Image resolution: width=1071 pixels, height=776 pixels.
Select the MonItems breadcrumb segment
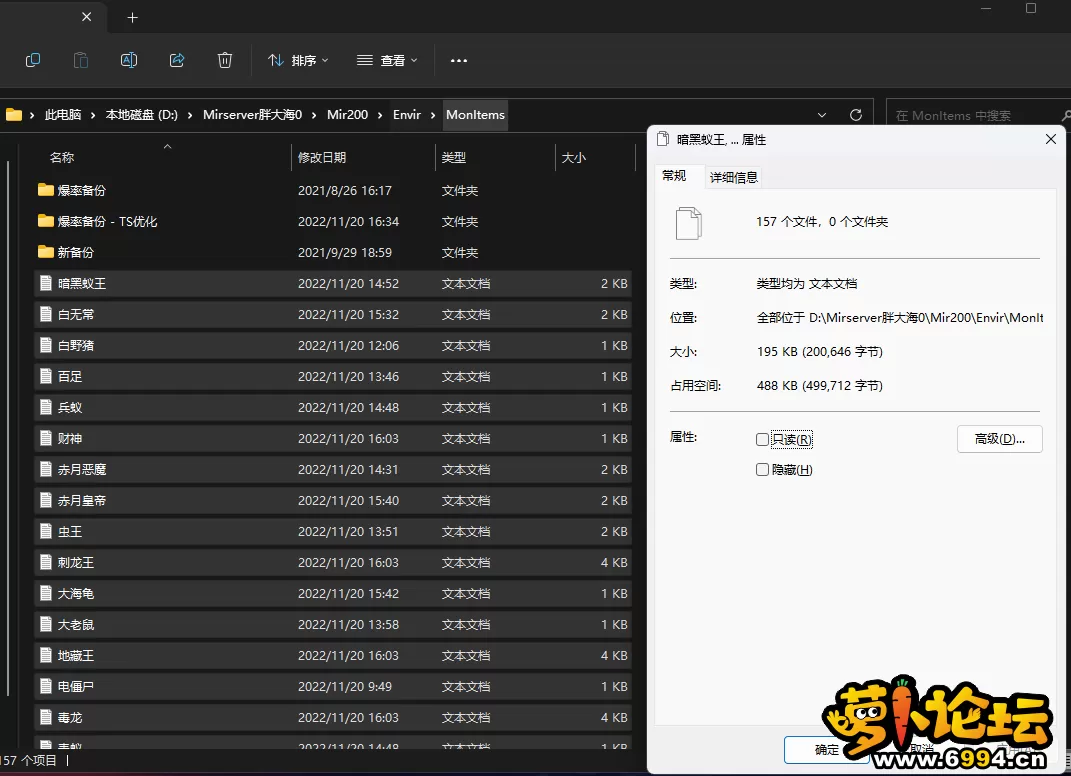[475, 115]
